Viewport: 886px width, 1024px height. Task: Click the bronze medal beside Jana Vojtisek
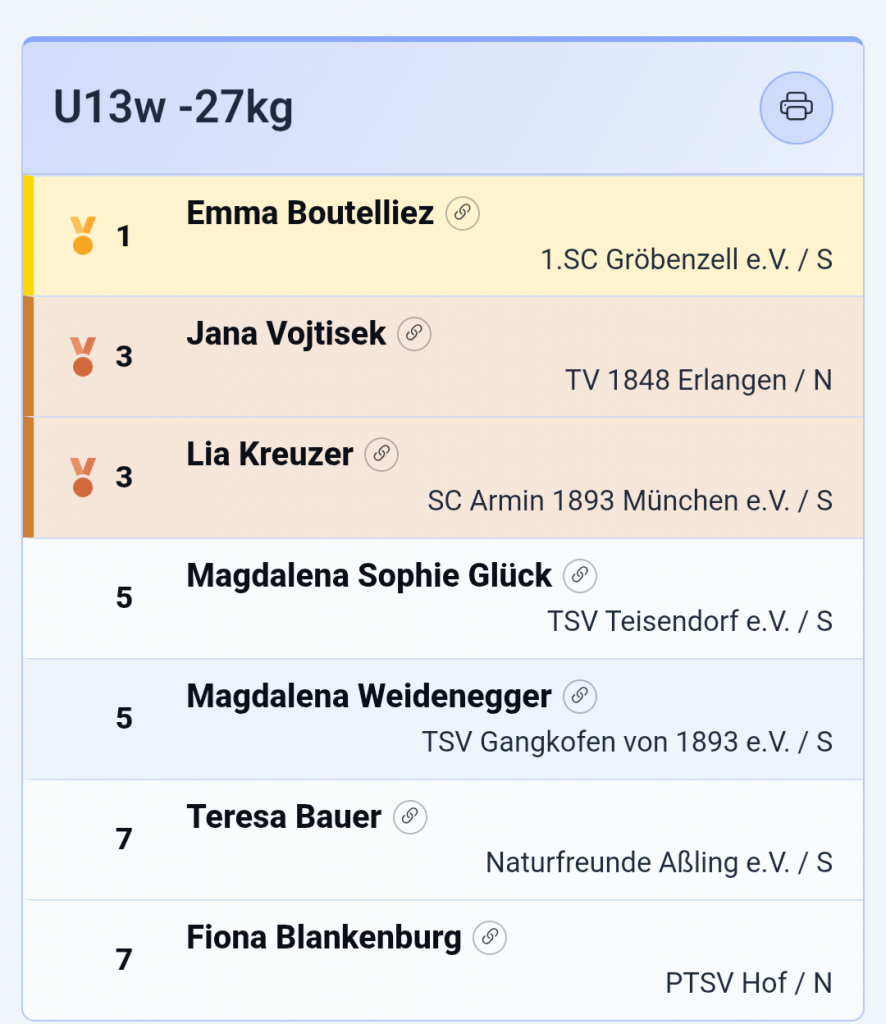click(x=83, y=357)
